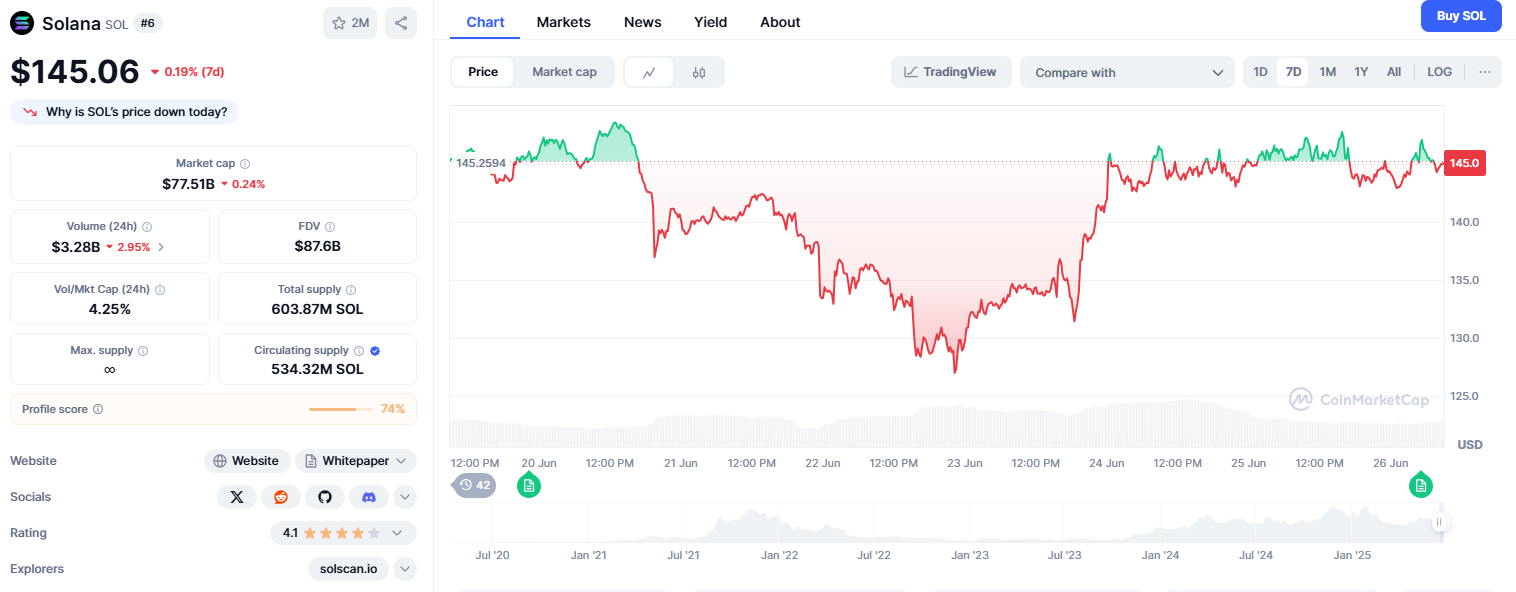Image resolution: width=1516 pixels, height=592 pixels.
Task: Open the Solana Website link
Action: point(247,461)
